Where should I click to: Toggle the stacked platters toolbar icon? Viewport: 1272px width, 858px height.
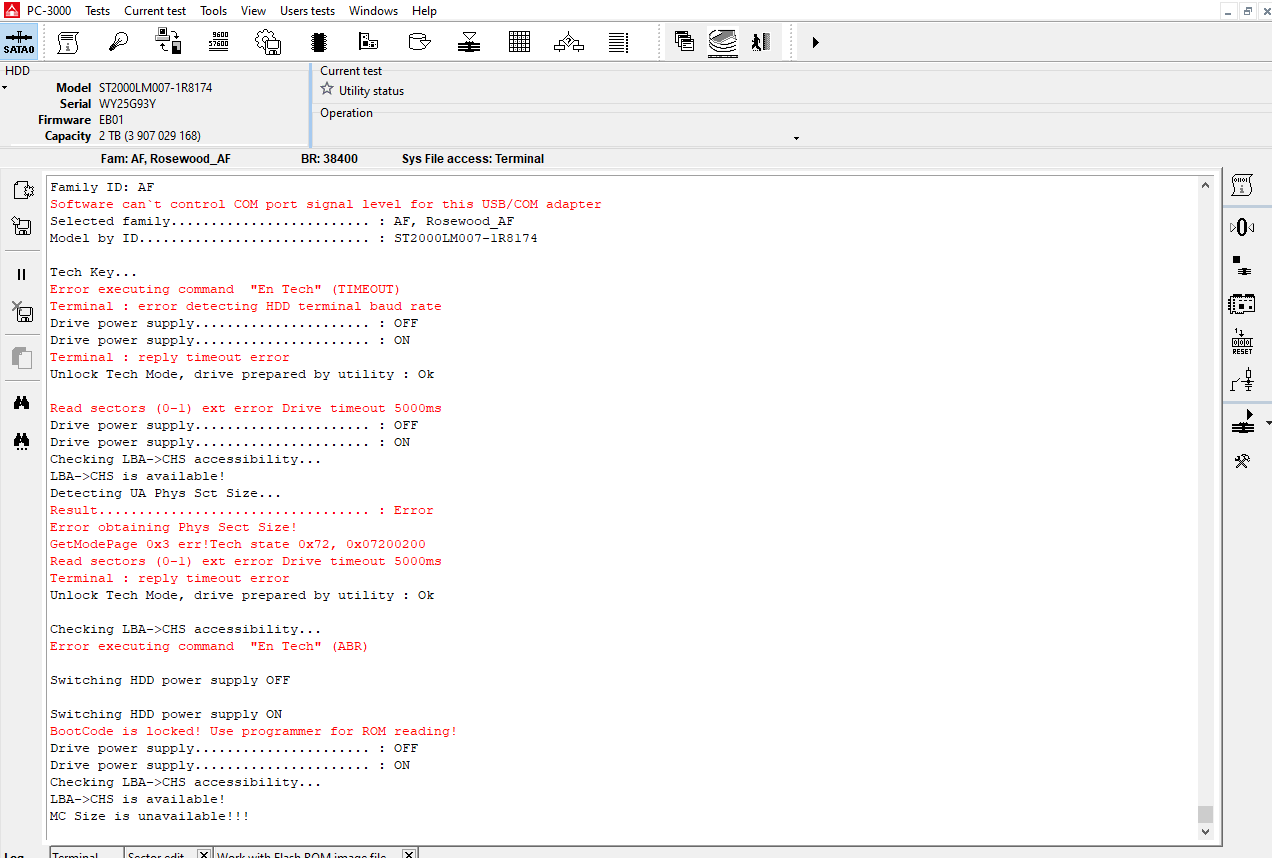(x=723, y=42)
